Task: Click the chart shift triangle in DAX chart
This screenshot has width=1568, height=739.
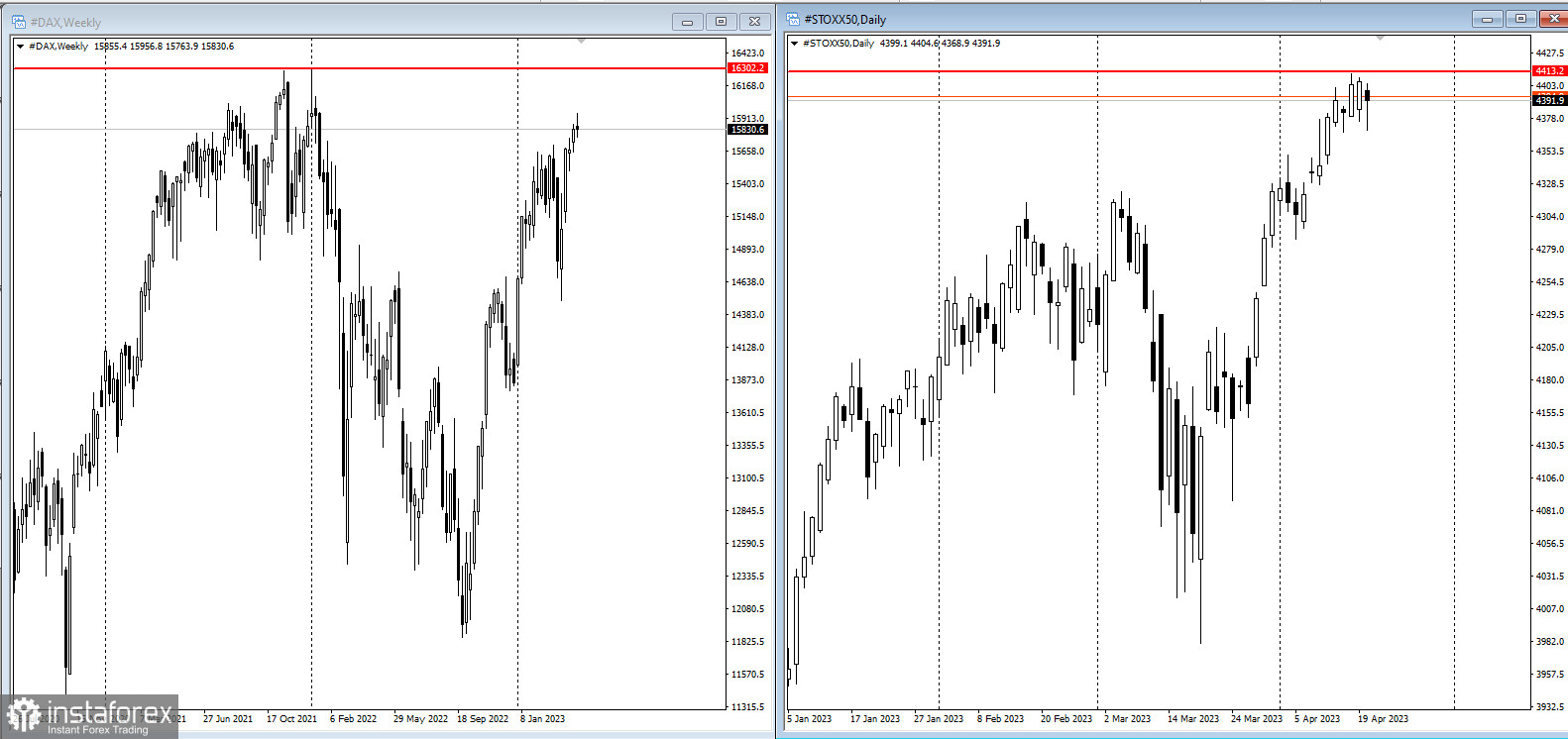Action: click(581, 41)
